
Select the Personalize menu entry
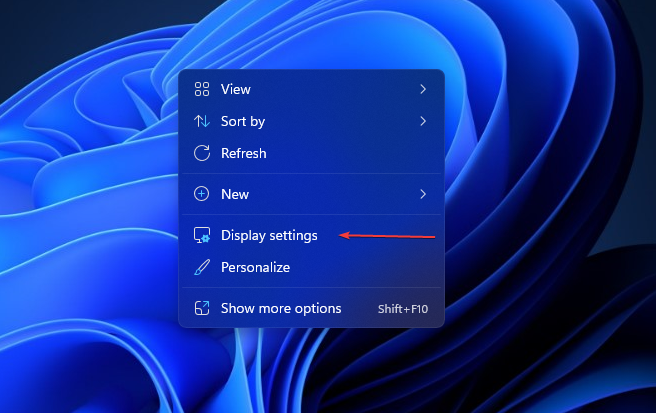coord(311,267)
